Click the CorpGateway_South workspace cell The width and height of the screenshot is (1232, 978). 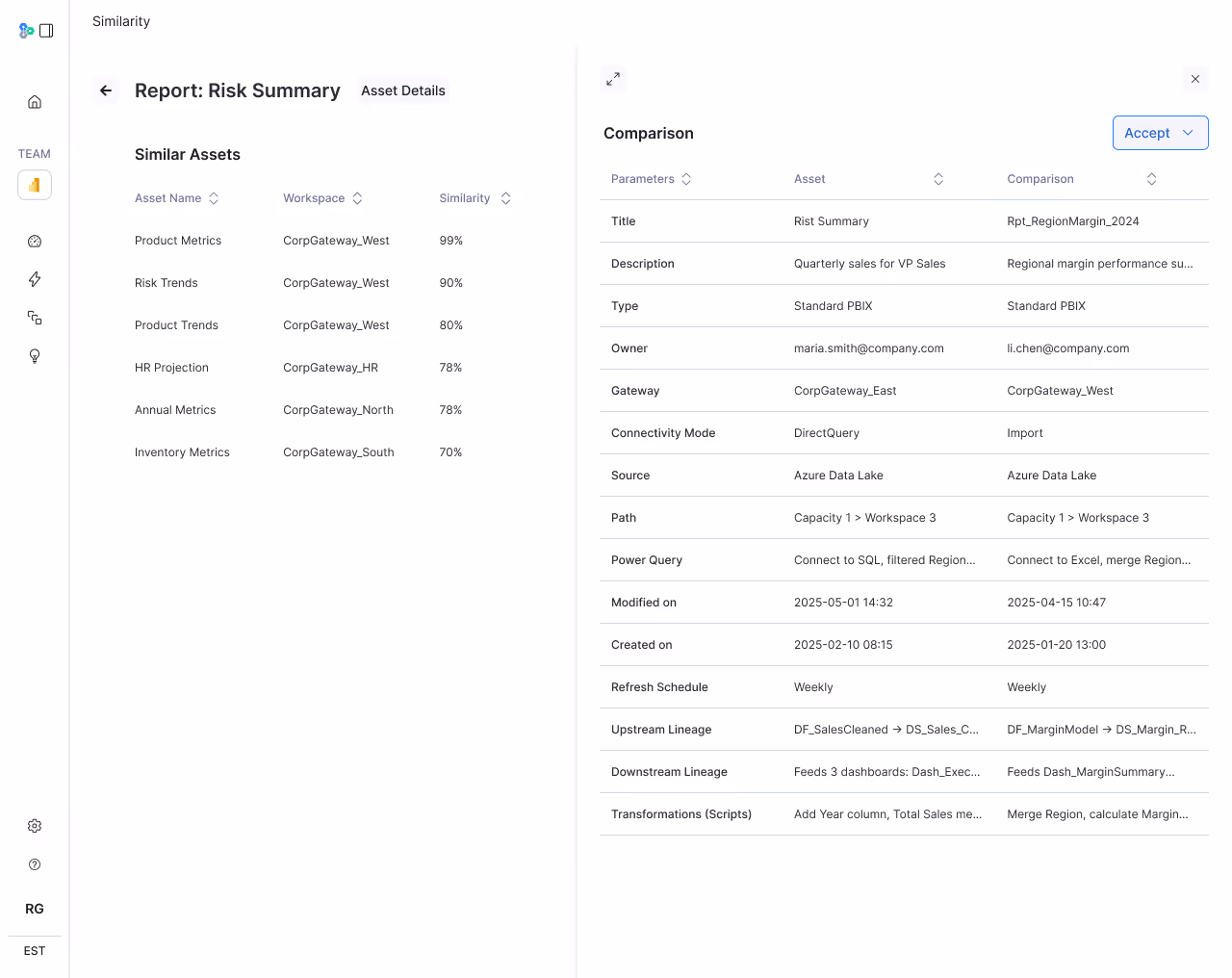click(339, 452)
